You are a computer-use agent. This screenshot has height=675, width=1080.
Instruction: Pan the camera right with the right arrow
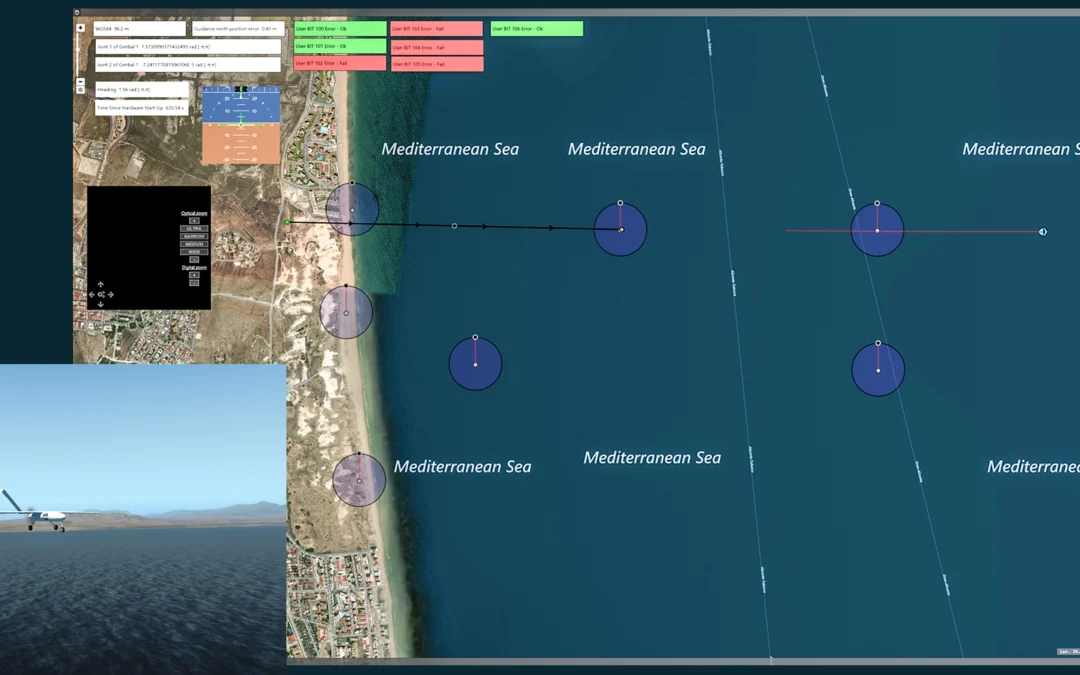tap(110, 295)
